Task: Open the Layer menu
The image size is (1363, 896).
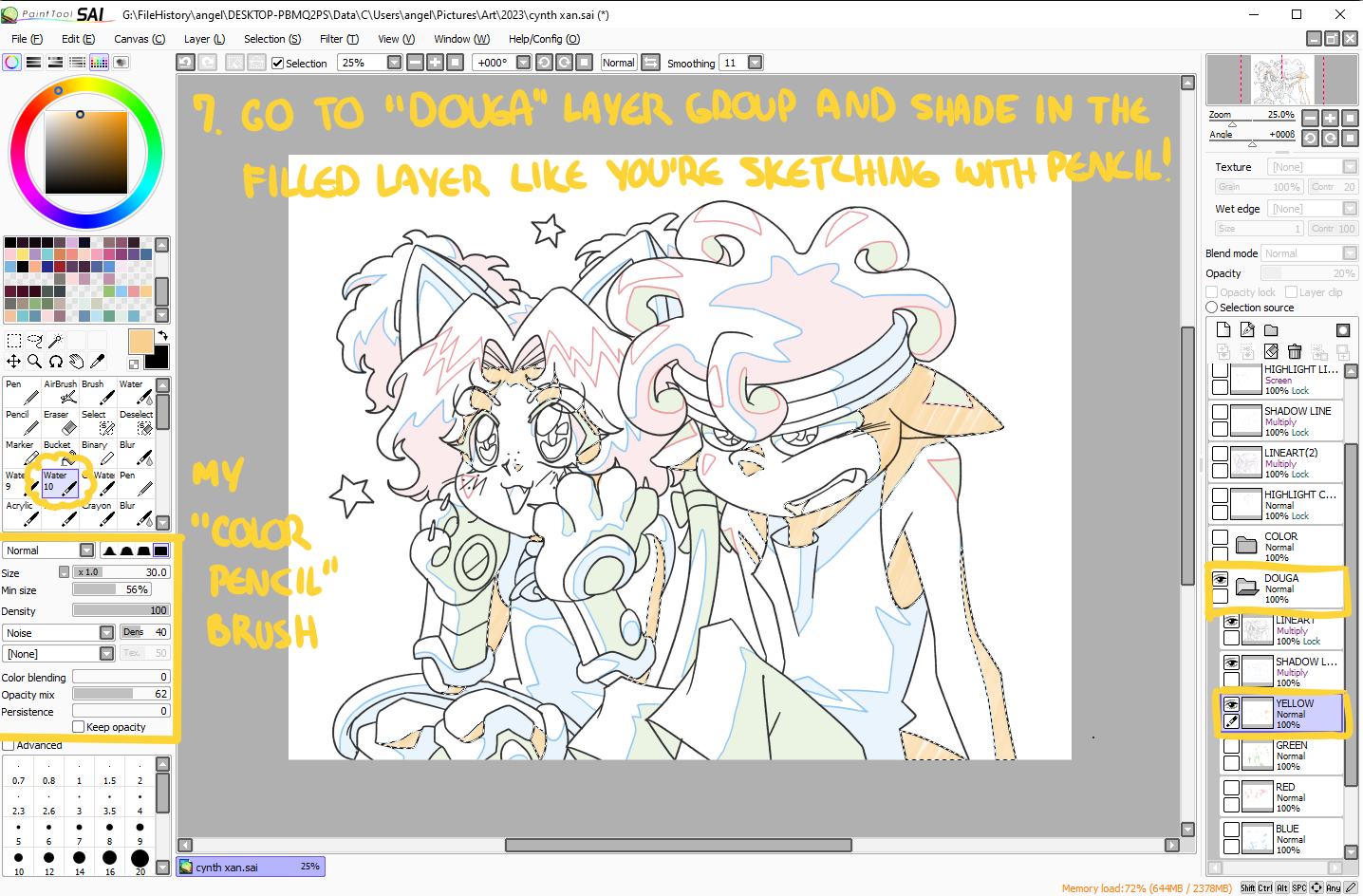Action: click(x=204, y=39)
